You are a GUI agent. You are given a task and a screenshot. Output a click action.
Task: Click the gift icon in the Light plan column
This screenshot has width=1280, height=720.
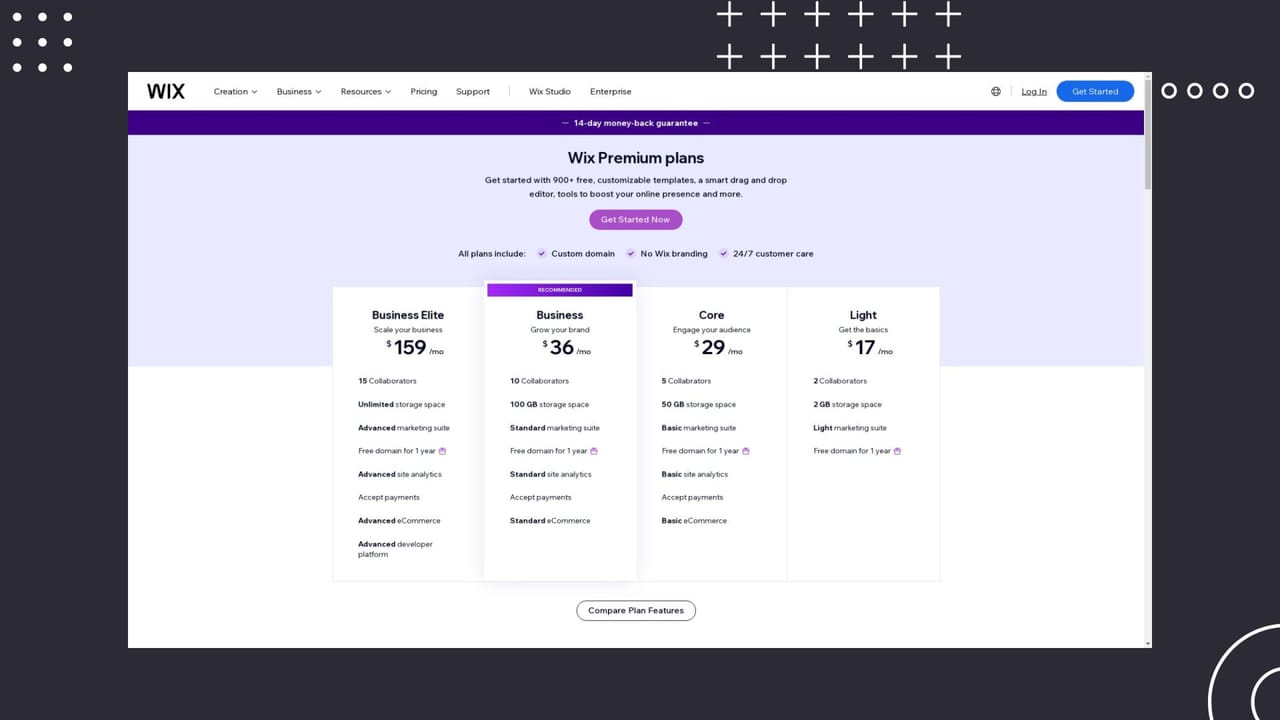coord(897,451)
